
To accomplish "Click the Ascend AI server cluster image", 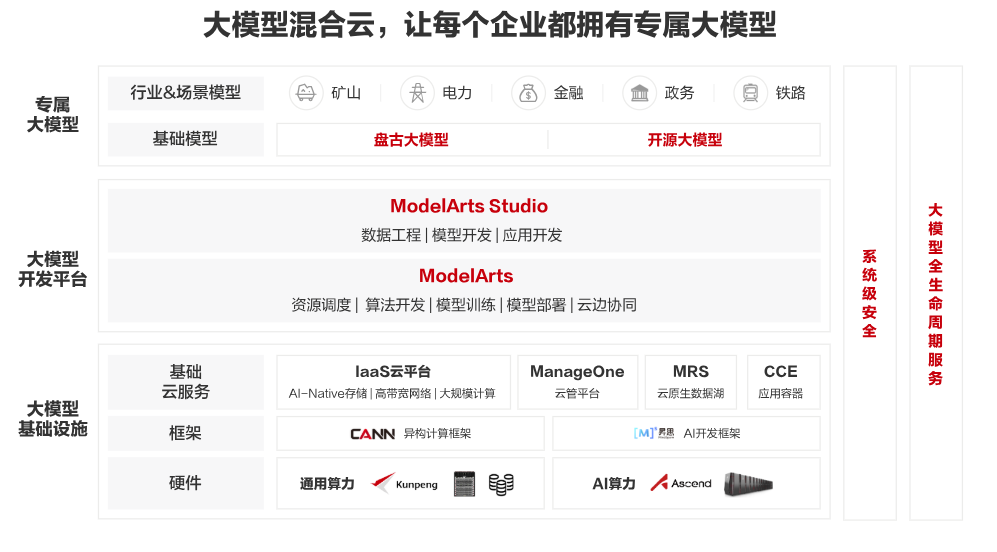I will (x=748, y=484).
